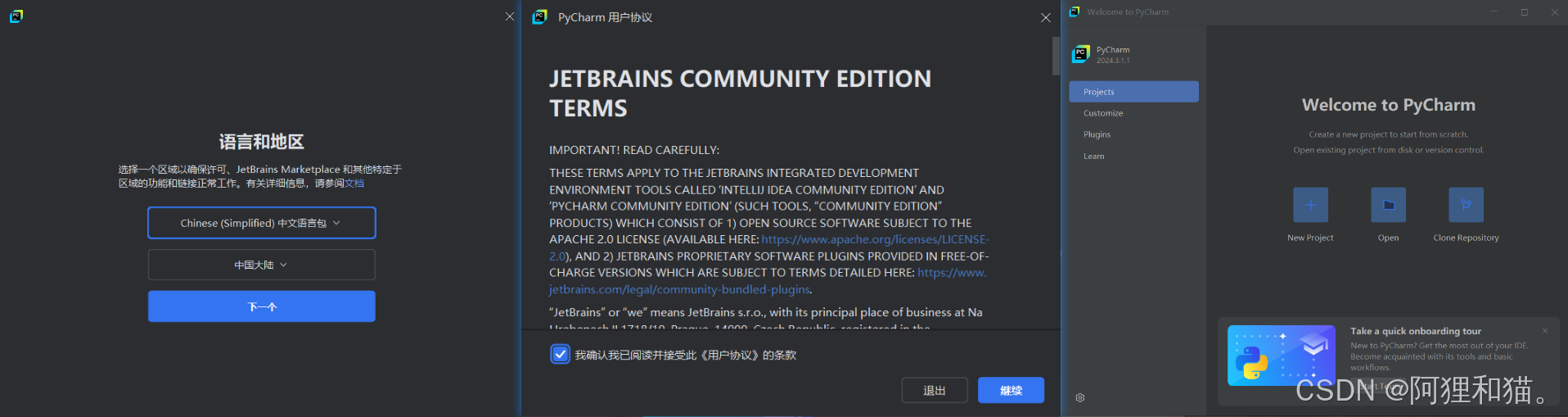Click the 继续 continue button

1011,391
